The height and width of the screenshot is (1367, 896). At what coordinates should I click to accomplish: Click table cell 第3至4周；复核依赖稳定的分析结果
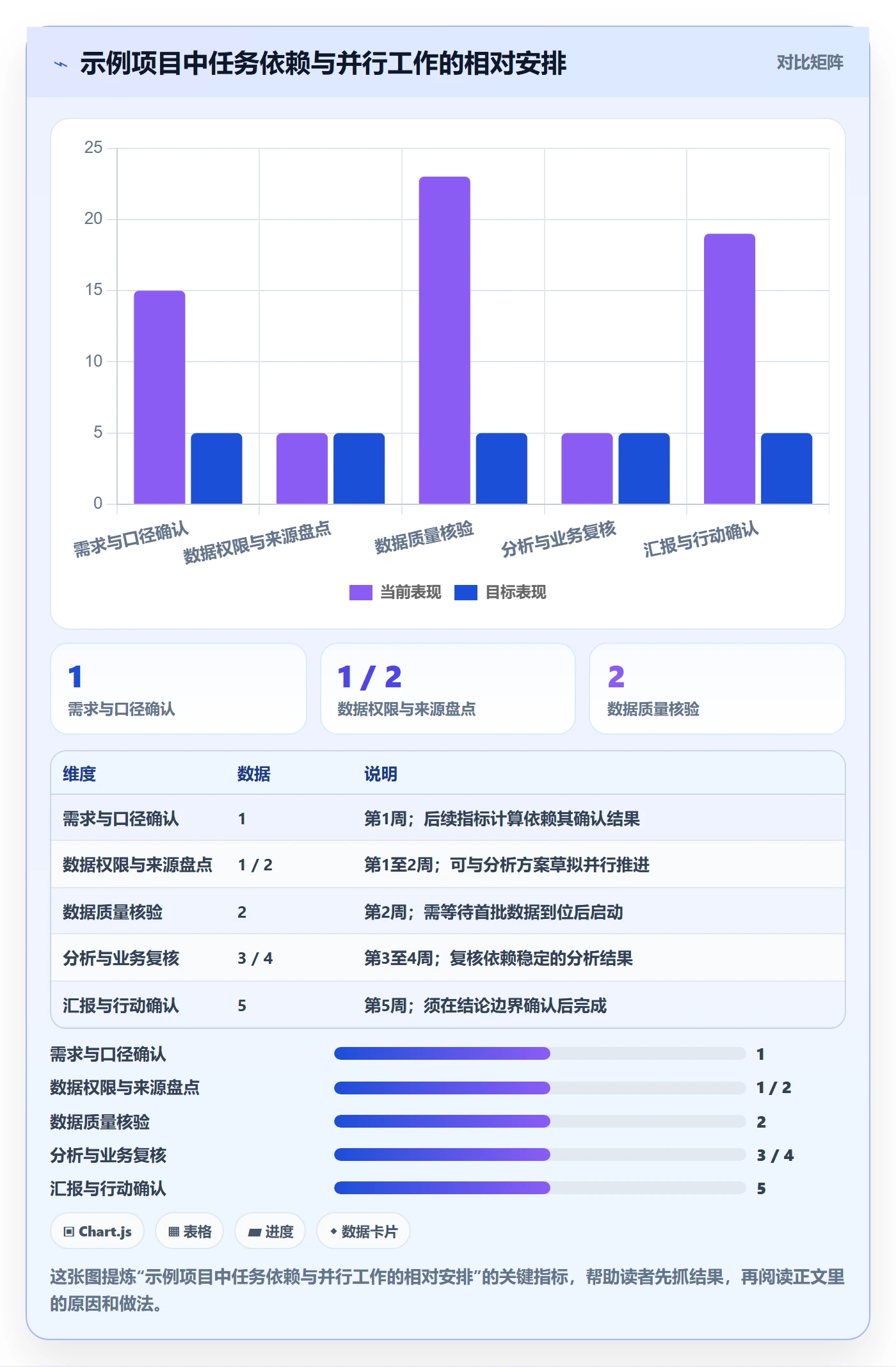[x=499, y=958]
